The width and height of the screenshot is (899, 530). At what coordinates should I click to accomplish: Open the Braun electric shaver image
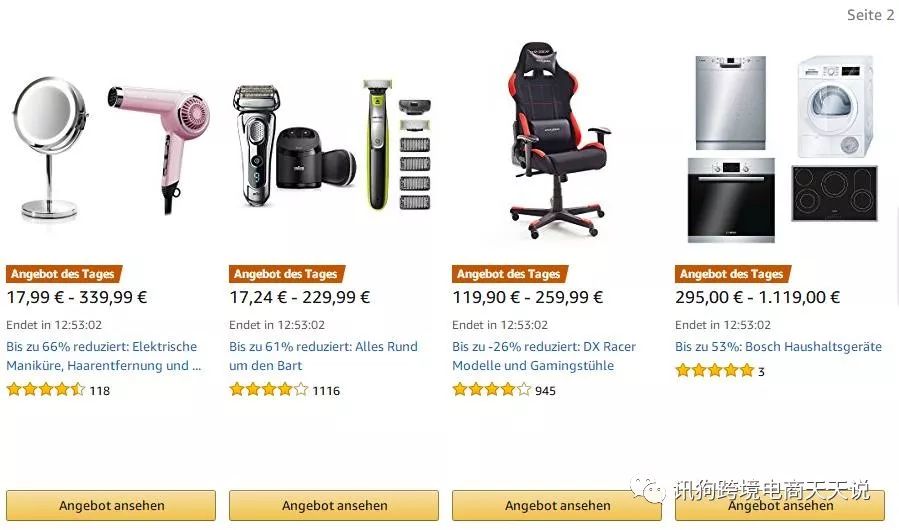(256, 145)
